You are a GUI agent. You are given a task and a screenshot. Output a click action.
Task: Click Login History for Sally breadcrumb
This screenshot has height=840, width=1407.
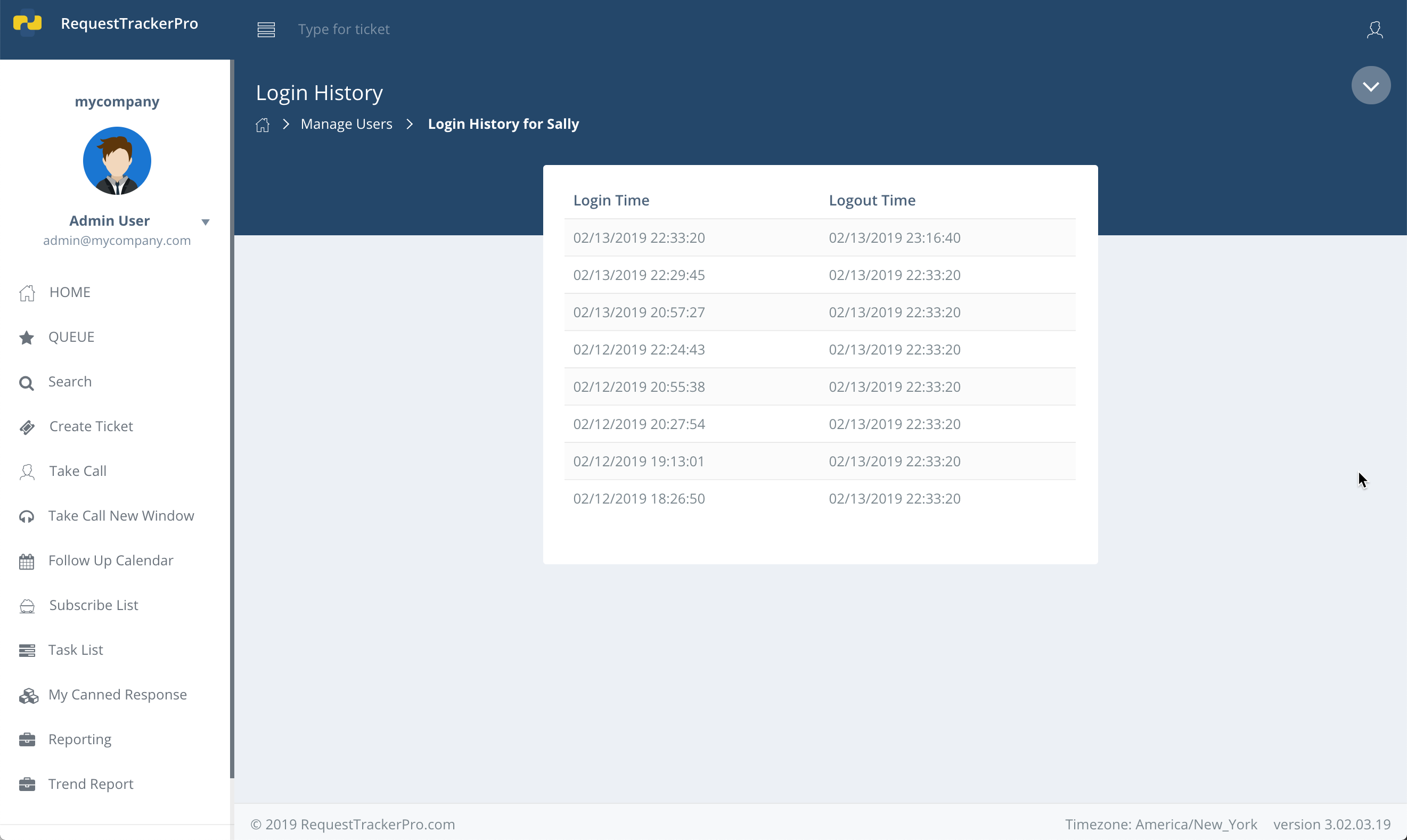(503, 124)
